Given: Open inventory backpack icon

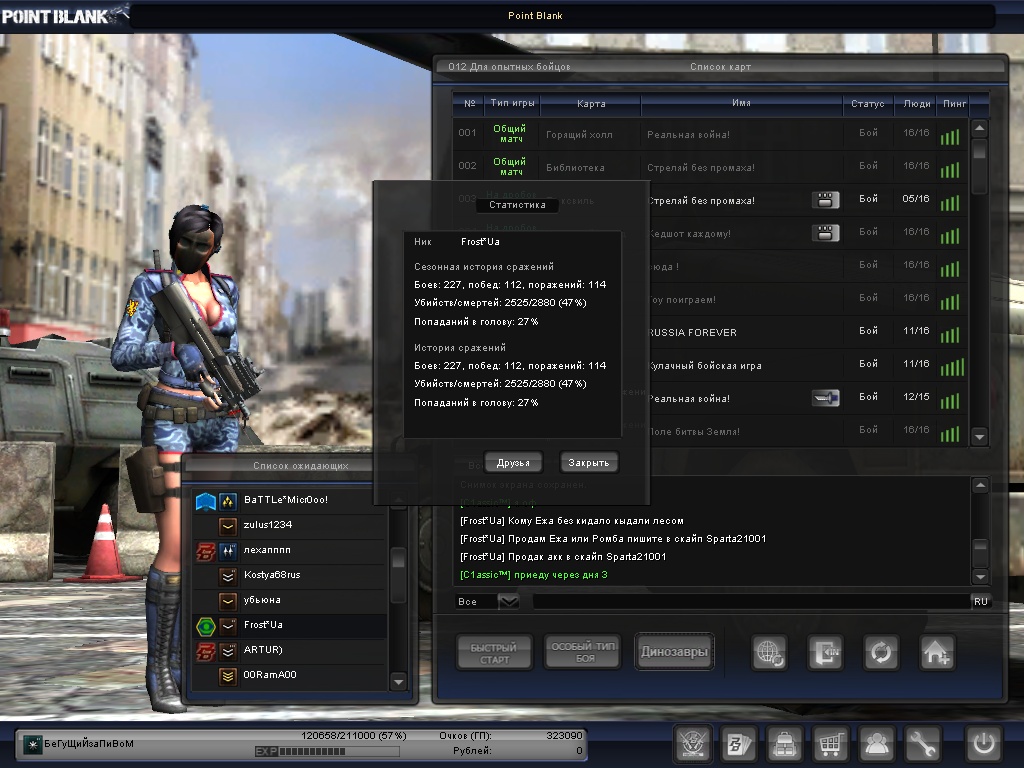Looking at the screenshot, I should coord(785,743).
